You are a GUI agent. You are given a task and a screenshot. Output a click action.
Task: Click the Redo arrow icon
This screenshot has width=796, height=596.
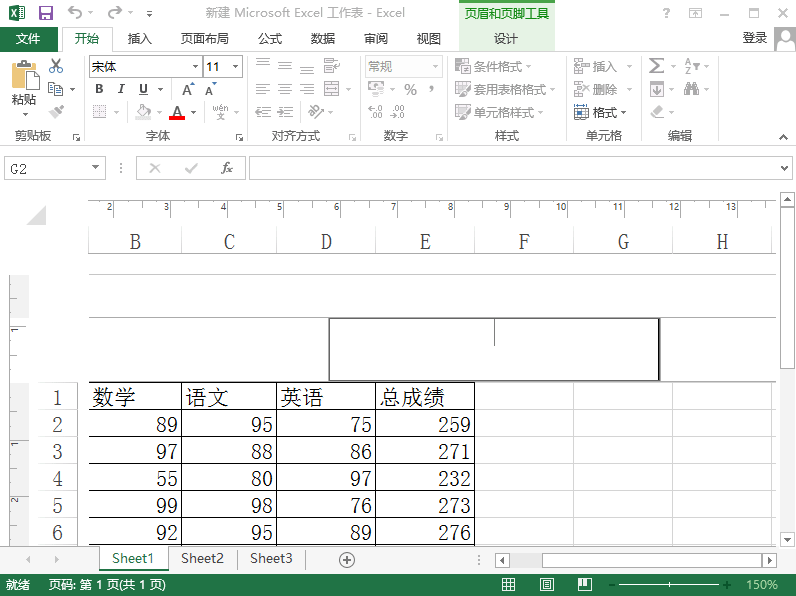(115, 12)
